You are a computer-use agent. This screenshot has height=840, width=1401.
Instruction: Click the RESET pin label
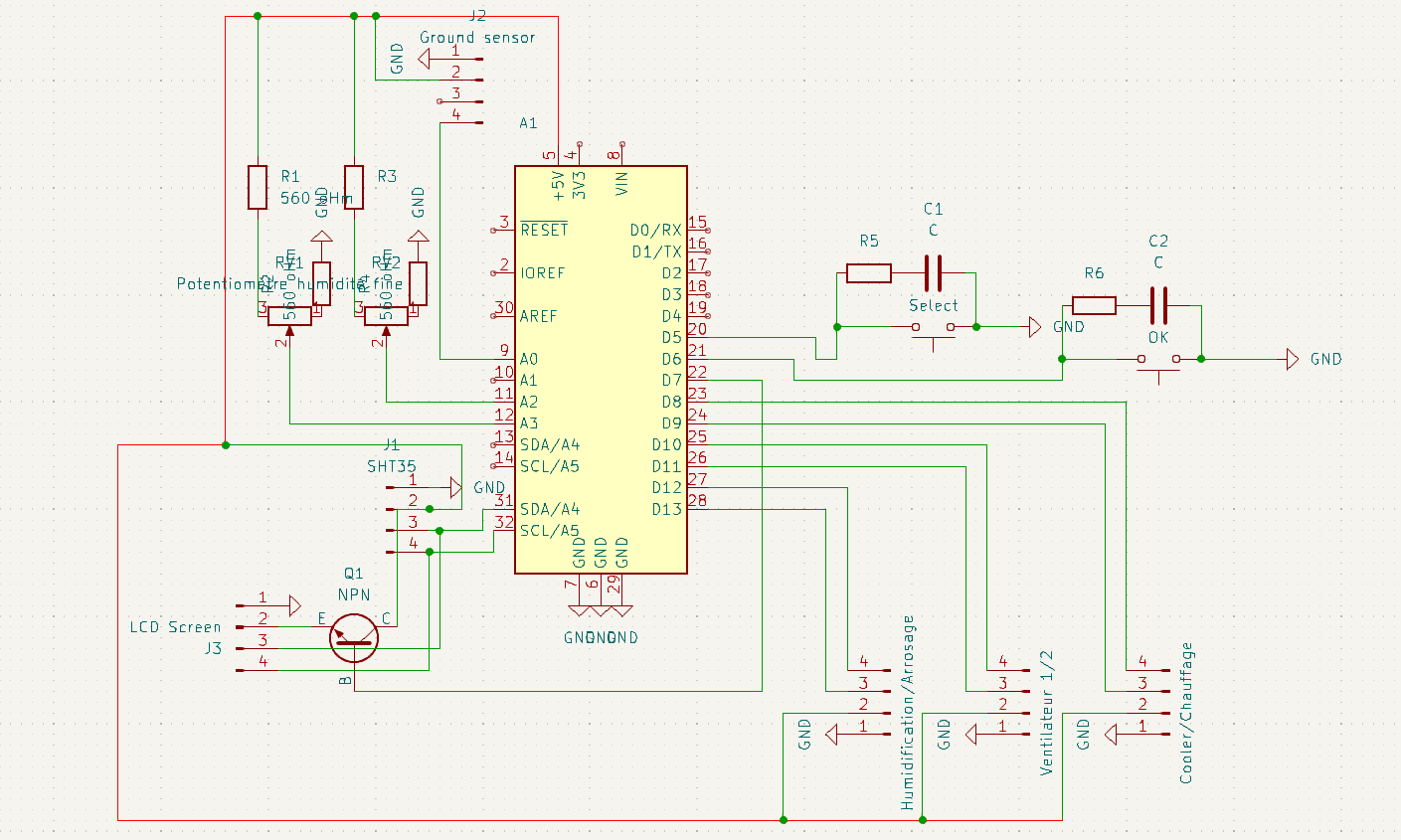[544, 230]
